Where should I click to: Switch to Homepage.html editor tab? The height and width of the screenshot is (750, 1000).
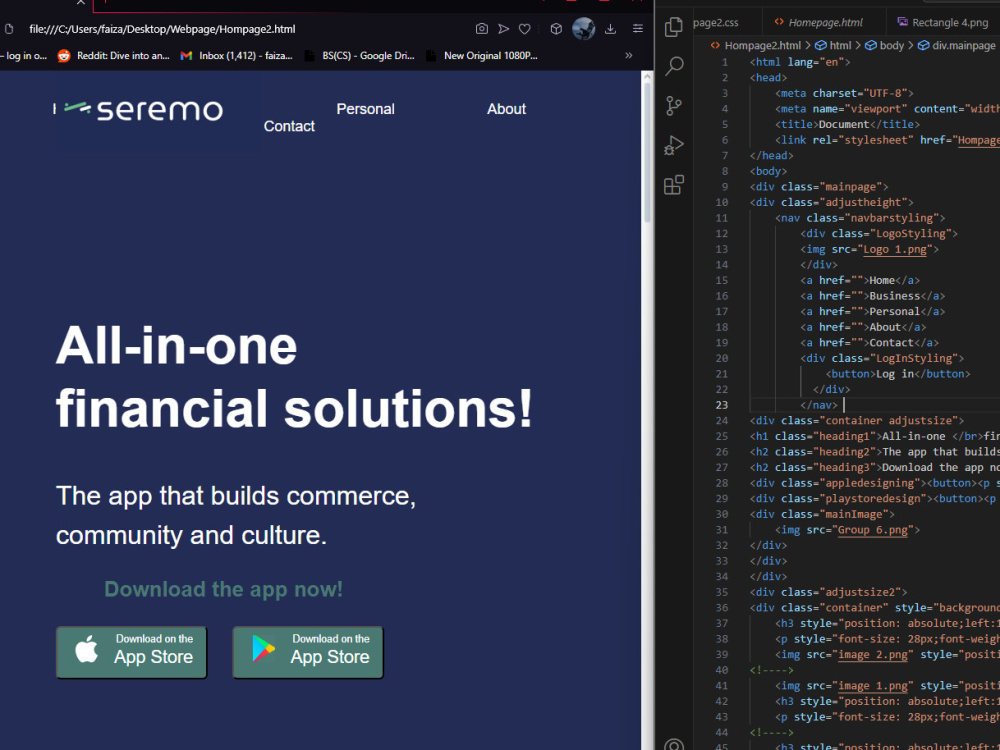coord(818,22)
